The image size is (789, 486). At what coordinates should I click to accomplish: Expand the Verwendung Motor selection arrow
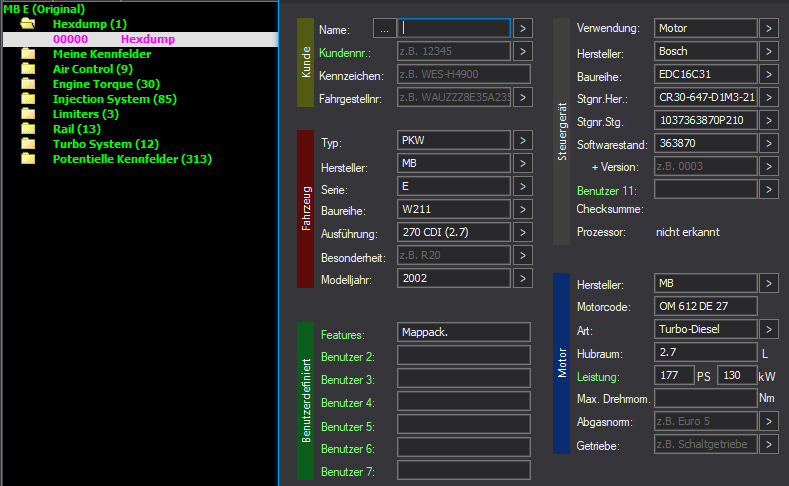point(767,28)
